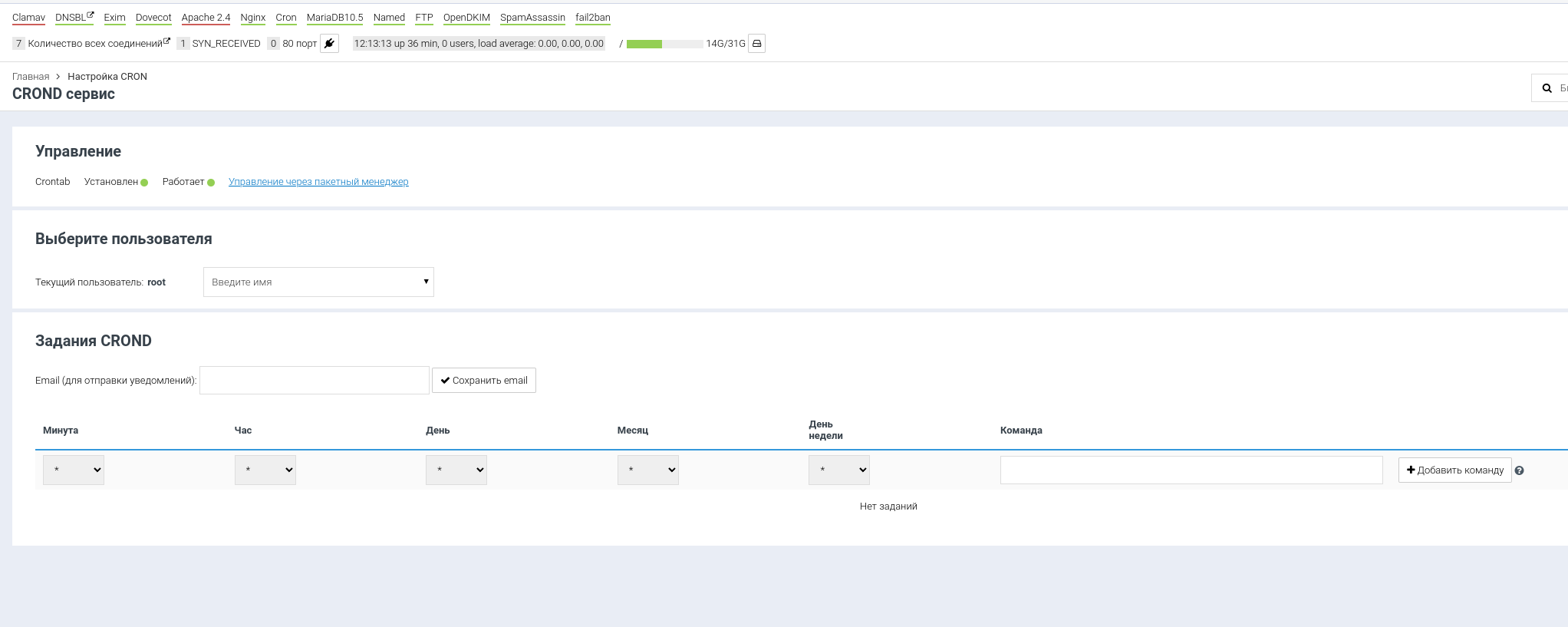Image resolution: width=1568 pixels, height=627 pixels.
Task: Click the disk usage progress bar
Action: point(664,44)
